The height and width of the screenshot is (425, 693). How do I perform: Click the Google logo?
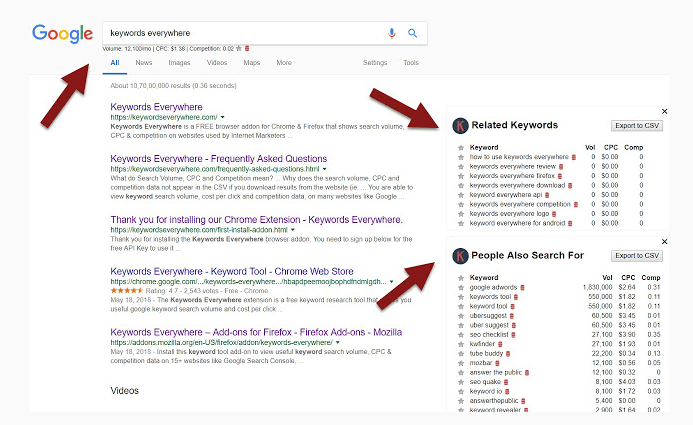(62, 34)
